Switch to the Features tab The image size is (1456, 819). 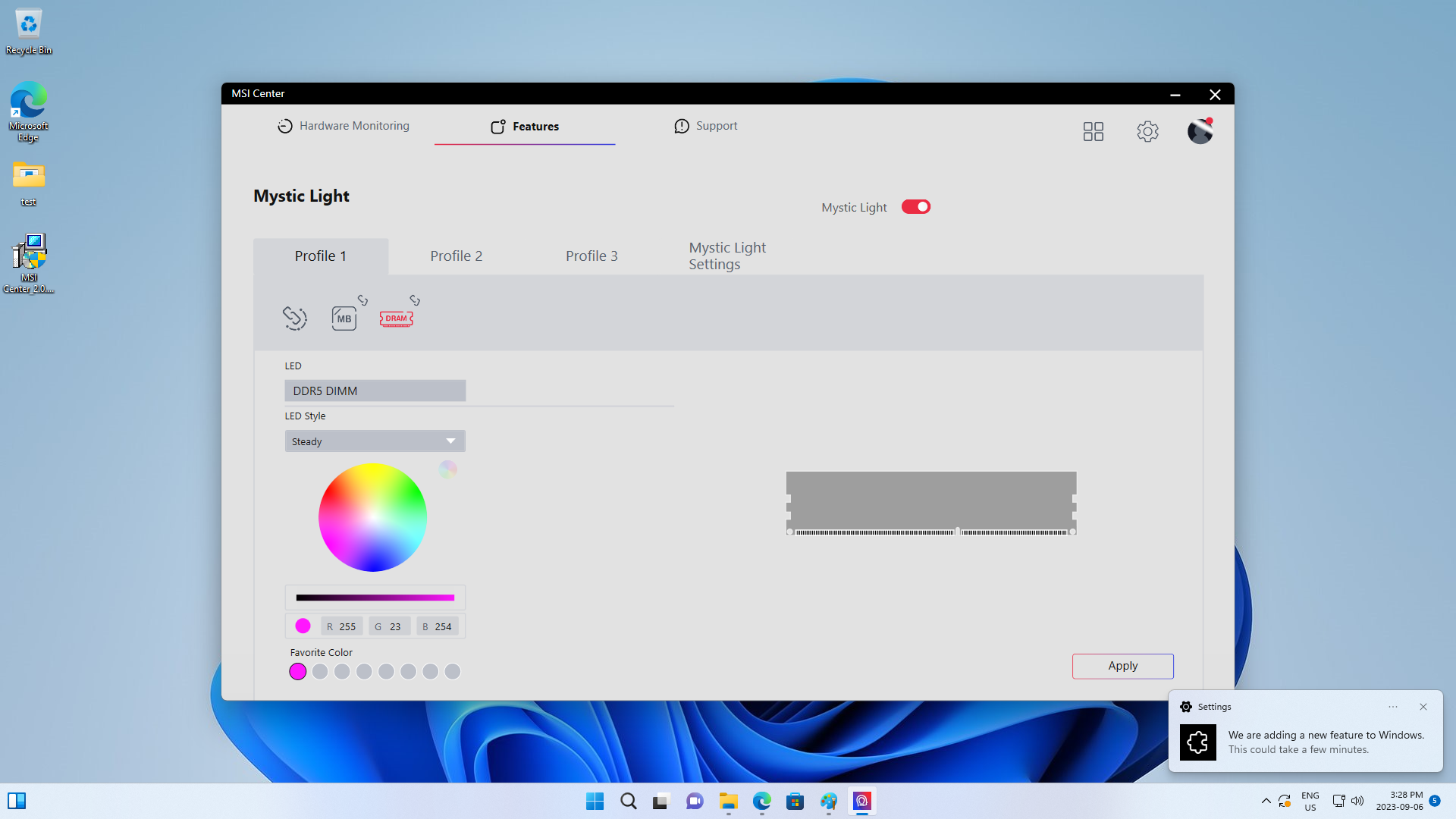(525, 127)
